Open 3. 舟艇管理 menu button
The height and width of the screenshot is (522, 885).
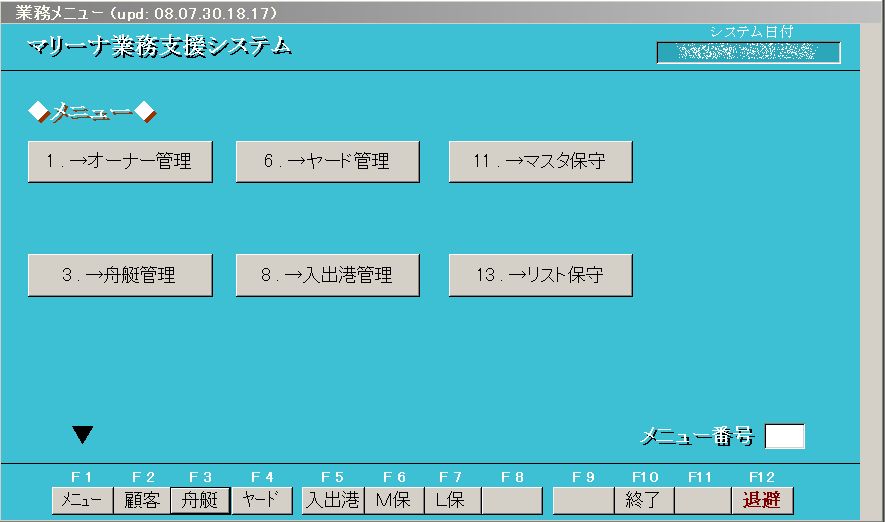click(120, 276)
